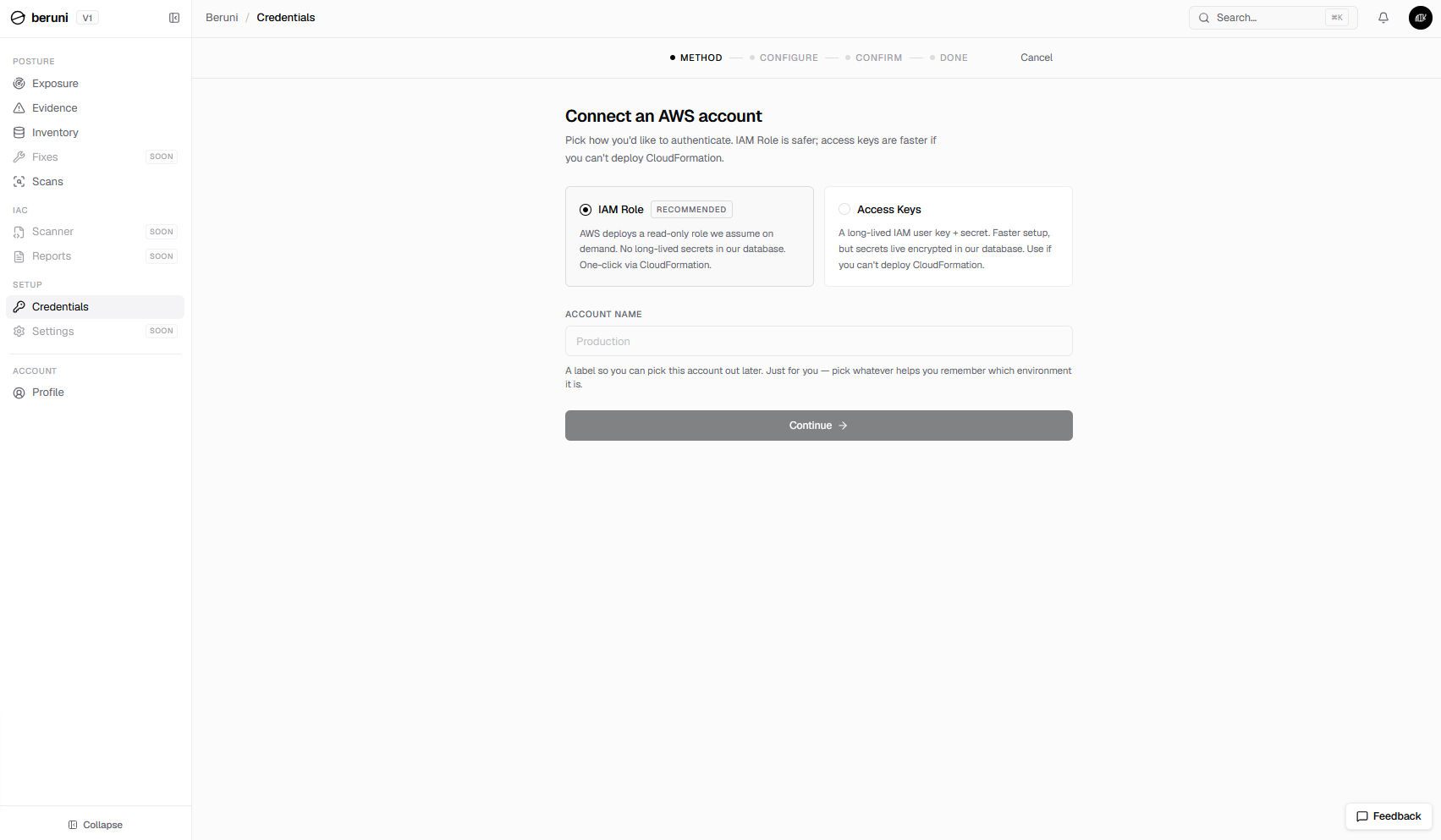Click the Inventory database icon
Viewport: 1441px width, 840px height.
tap(19, 133)
